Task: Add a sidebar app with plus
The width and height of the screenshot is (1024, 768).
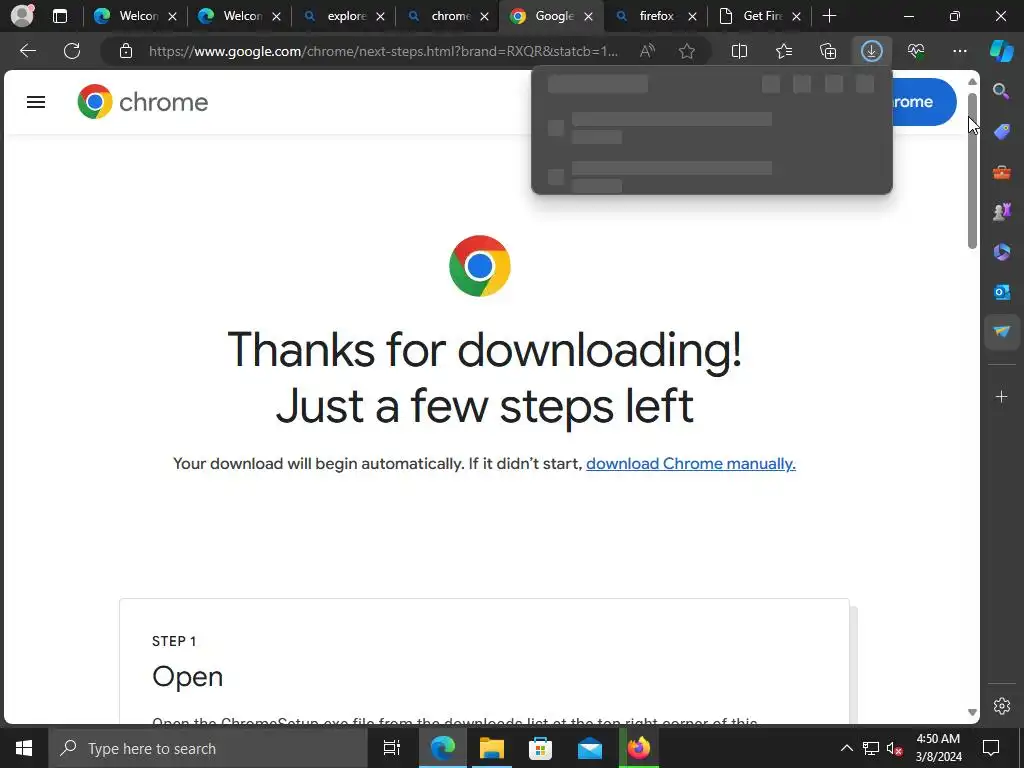Action: (1001, 396)
